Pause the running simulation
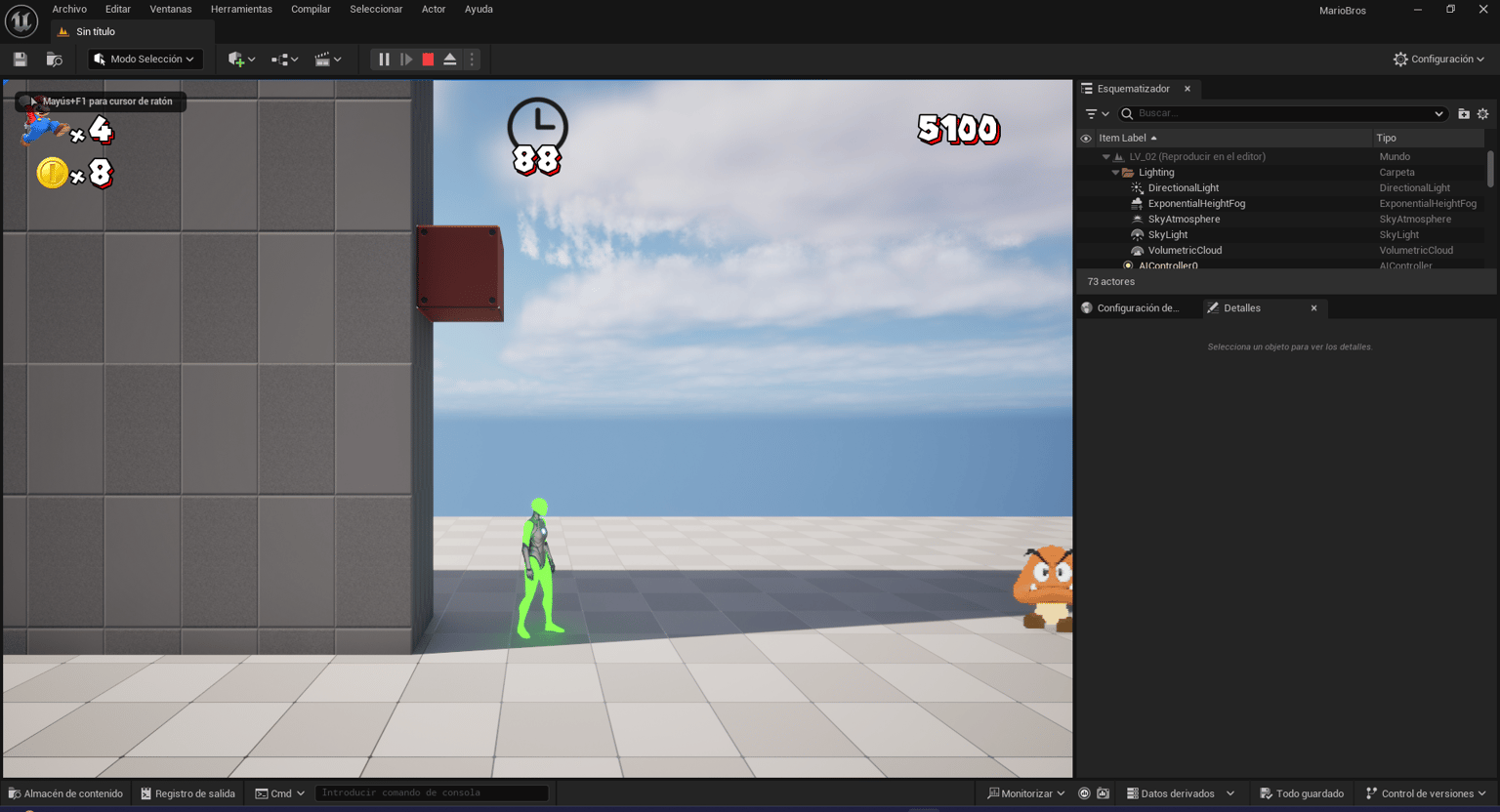 [x=384, y=60]
